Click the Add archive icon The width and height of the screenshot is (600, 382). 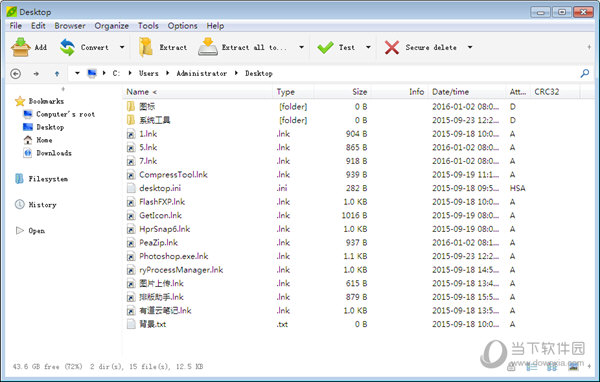point(21,47)
